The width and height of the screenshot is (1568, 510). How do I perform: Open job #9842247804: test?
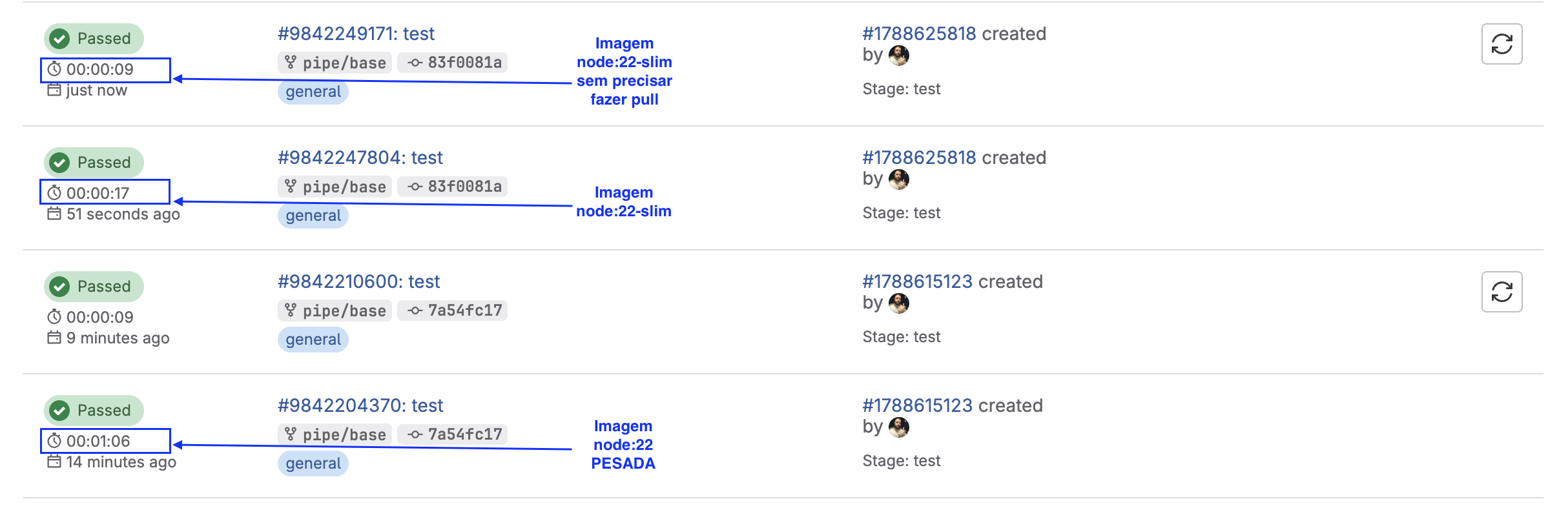tap(360, 158)
